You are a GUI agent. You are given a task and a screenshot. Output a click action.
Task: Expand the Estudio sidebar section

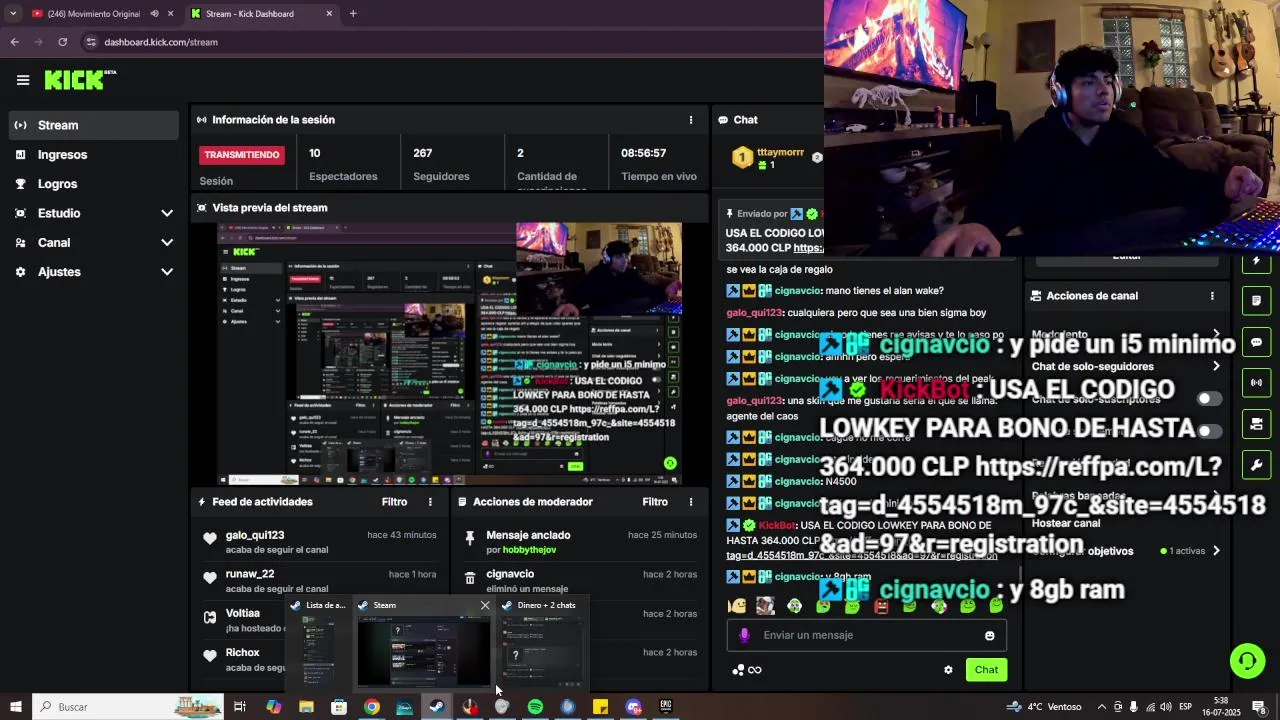94,213
